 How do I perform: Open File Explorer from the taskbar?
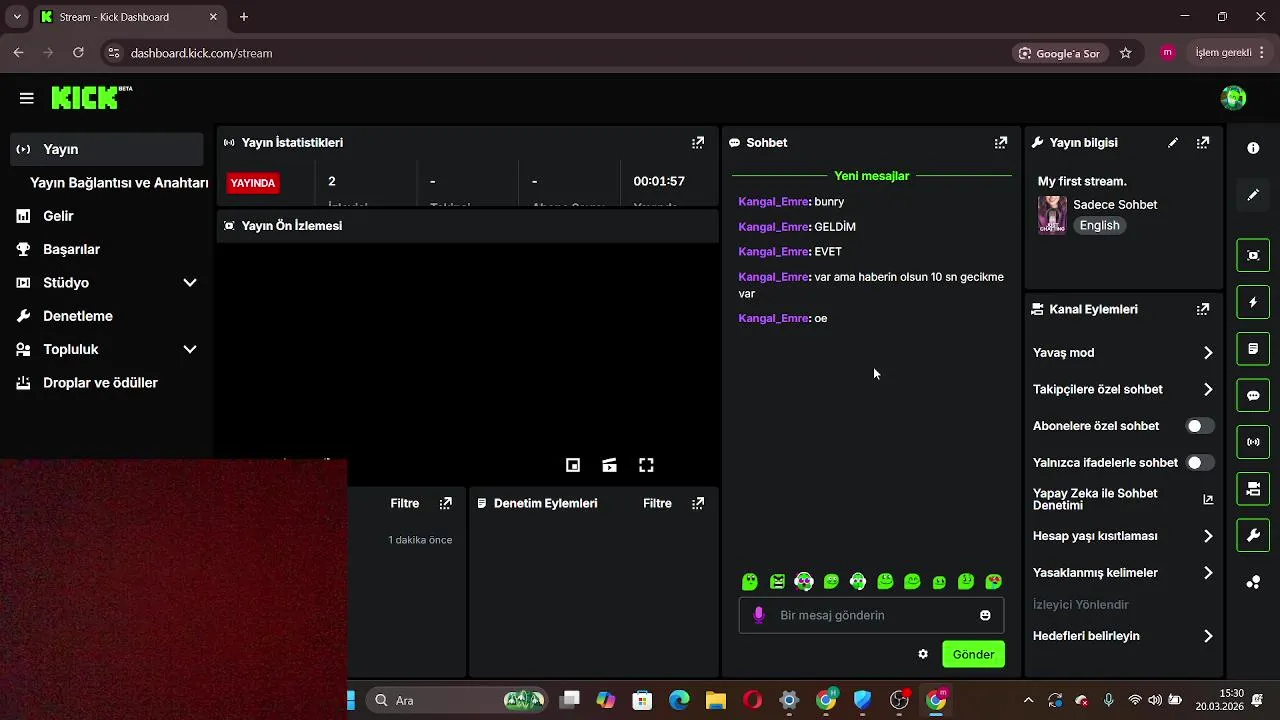[715, 700]
